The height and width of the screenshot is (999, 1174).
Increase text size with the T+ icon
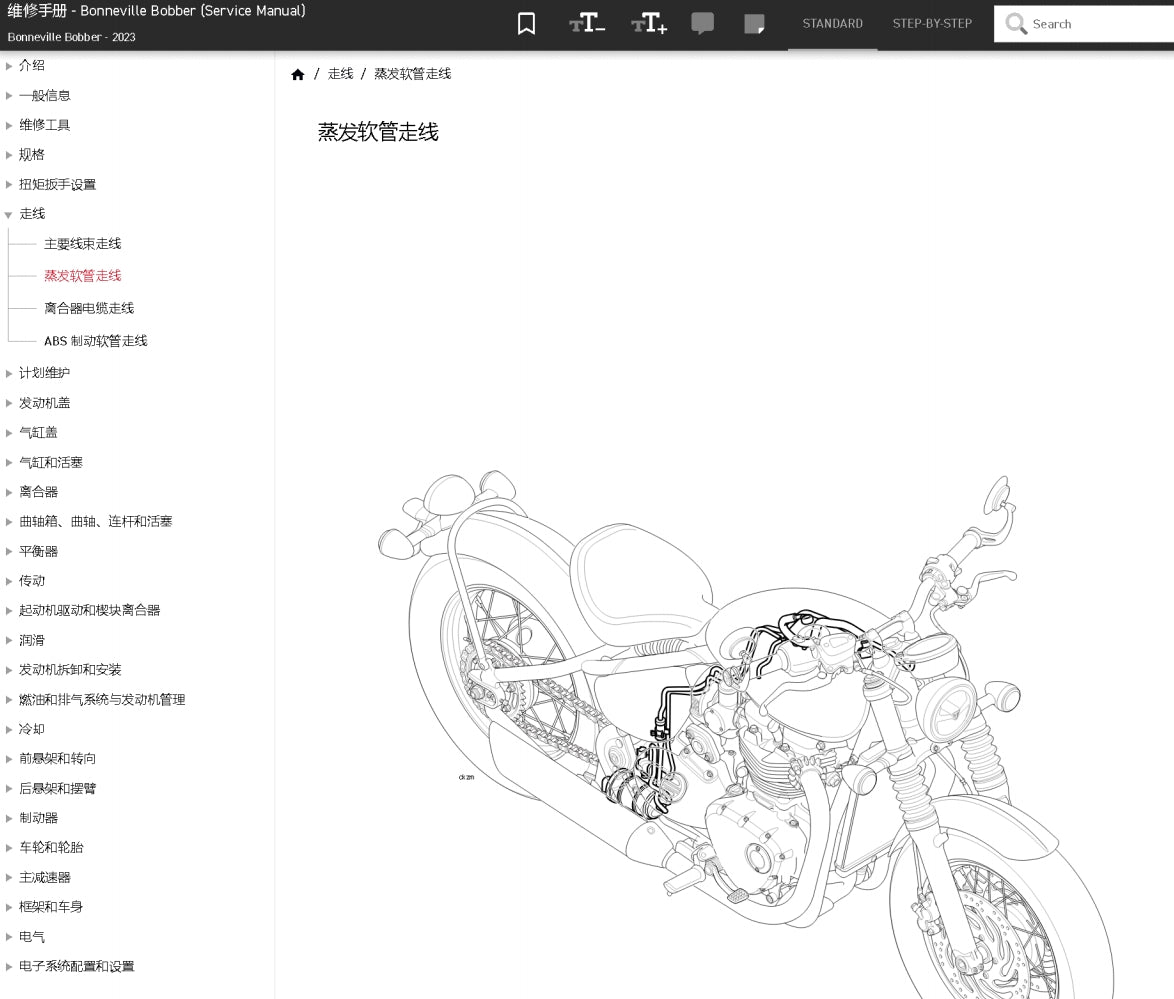[x=648, y=23]
